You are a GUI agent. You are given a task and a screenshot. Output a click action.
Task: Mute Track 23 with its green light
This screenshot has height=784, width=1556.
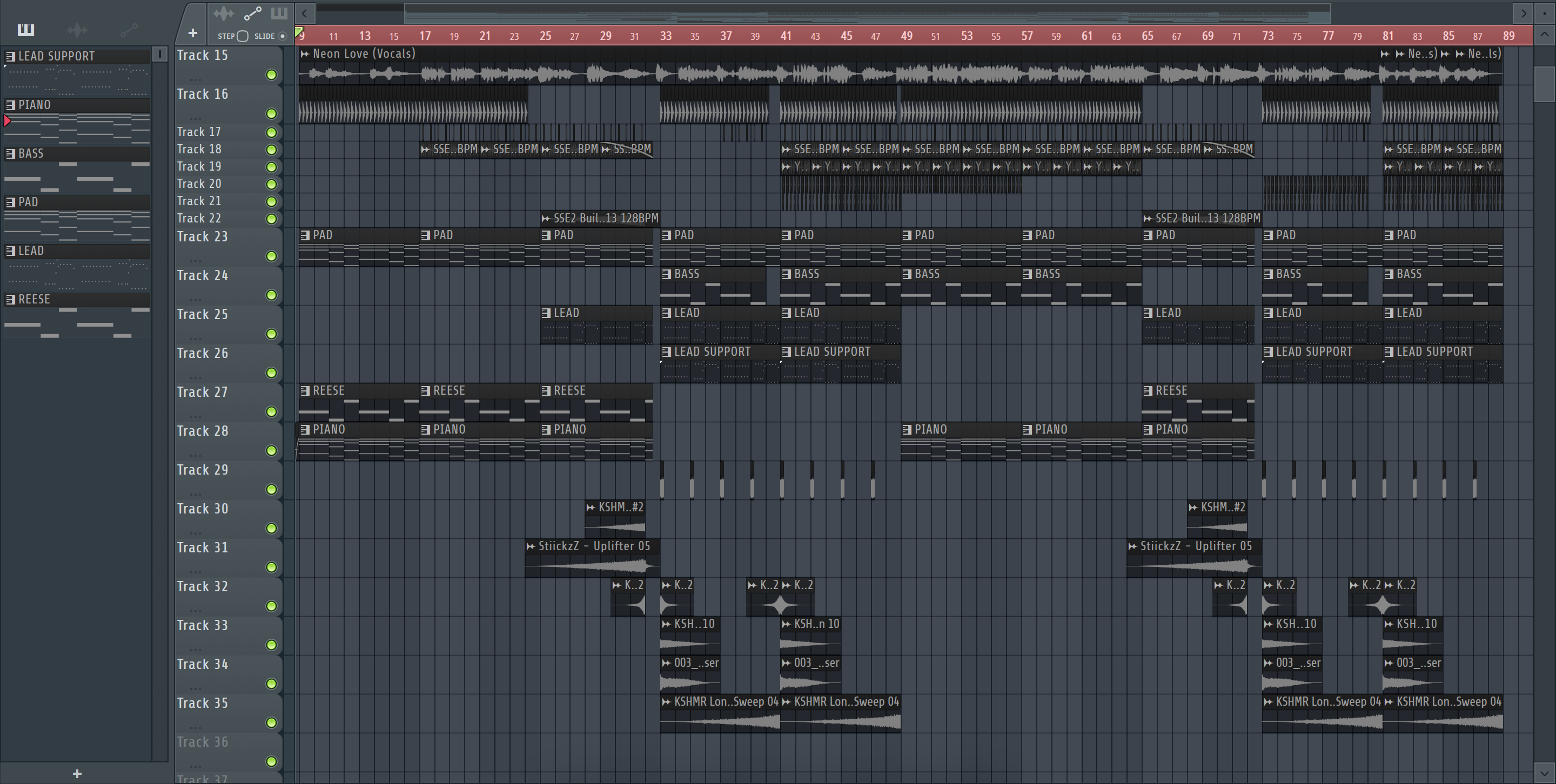tap(271, 256)
